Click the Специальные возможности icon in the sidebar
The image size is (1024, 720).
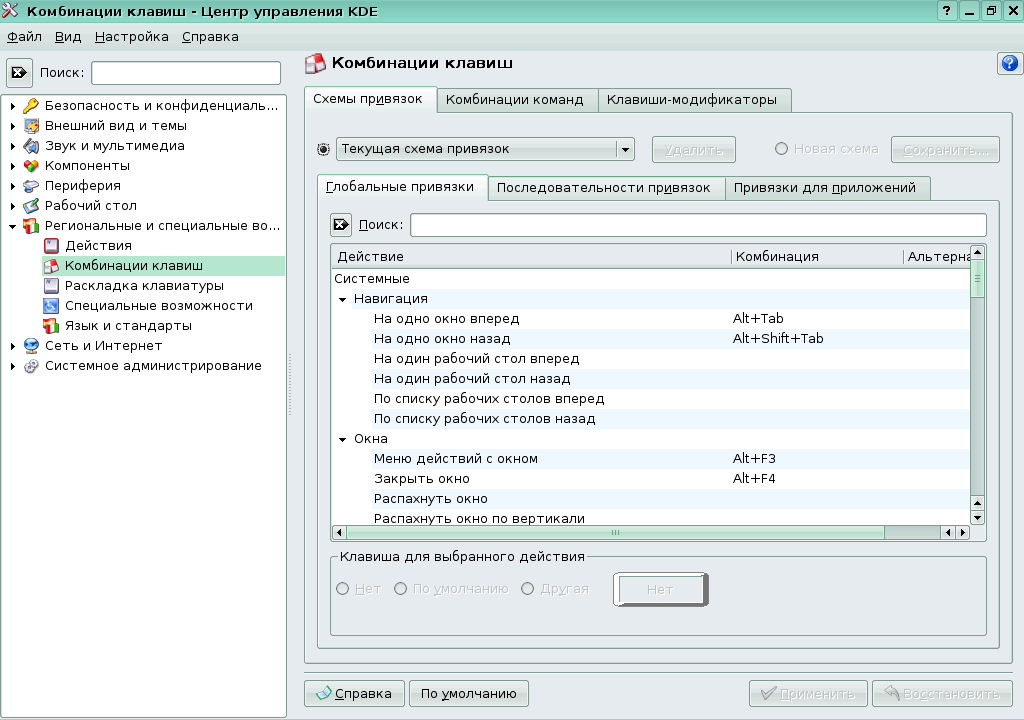51,306
